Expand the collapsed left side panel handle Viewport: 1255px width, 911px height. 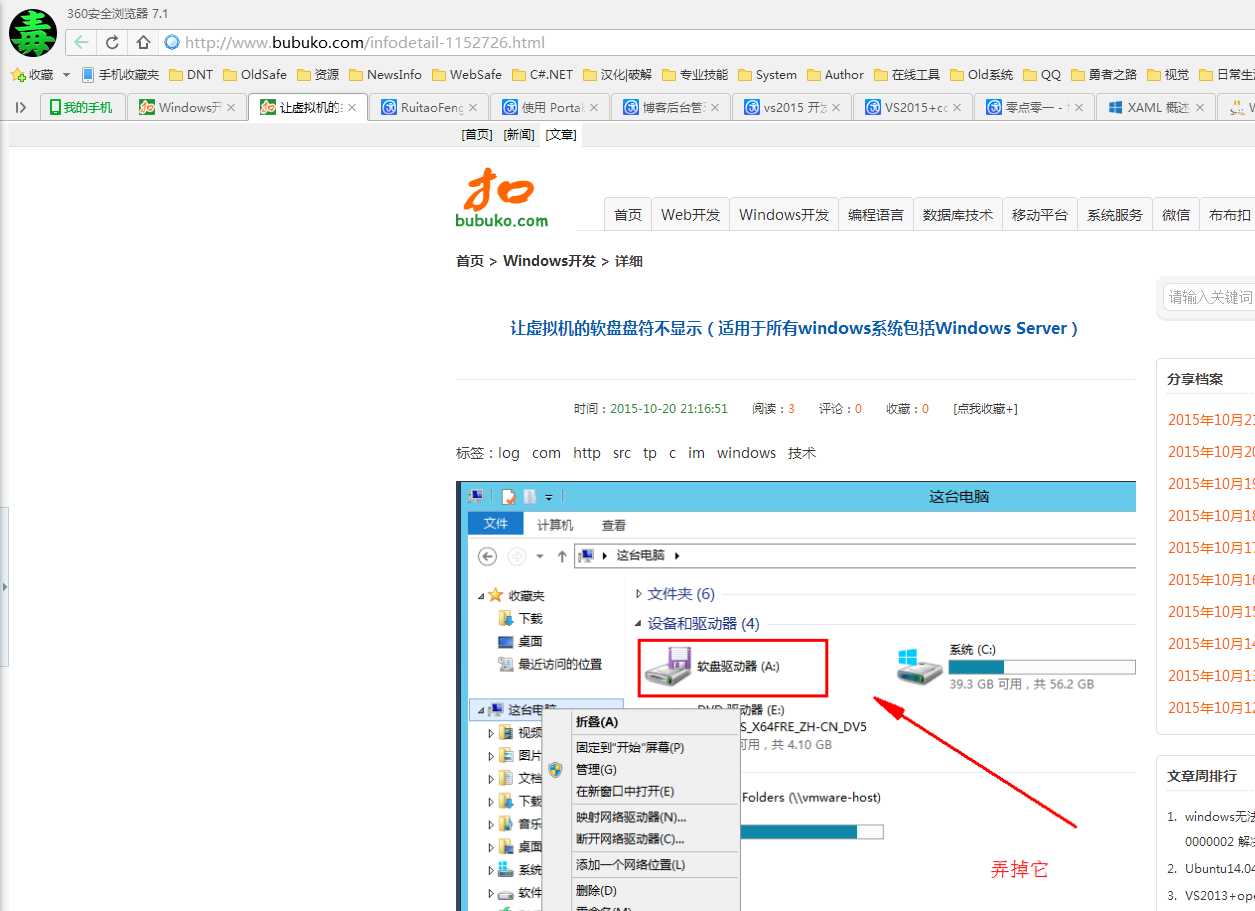pyautogui.click(x=4, y=587)
